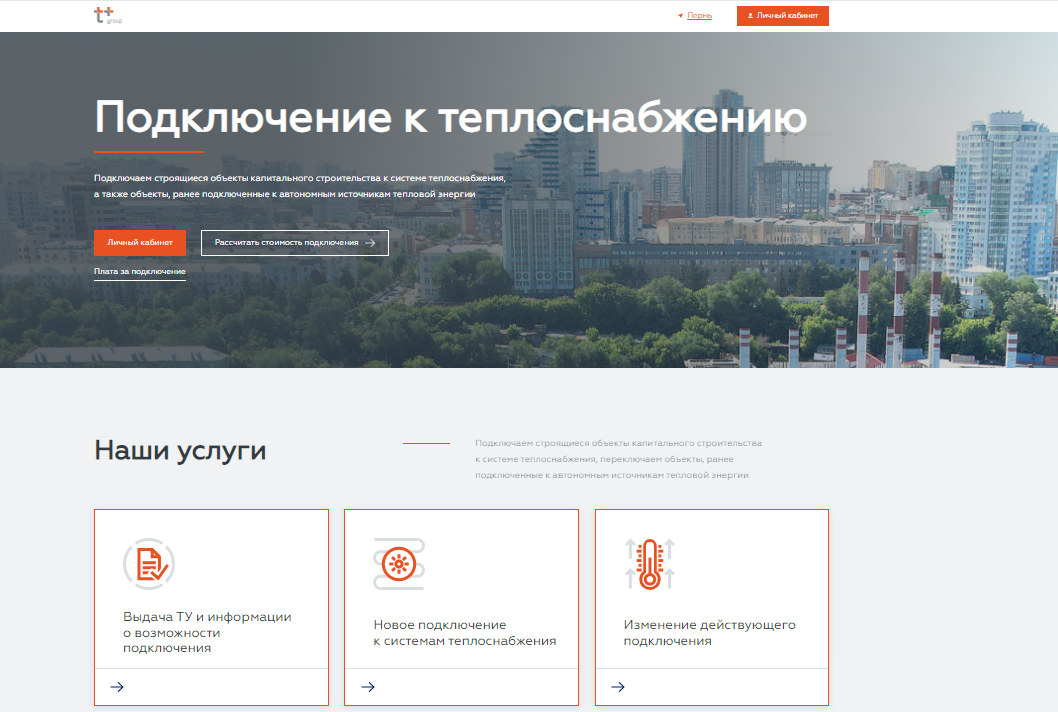Open Личный кабинет from the top bar
The width and height of the screenshot is (1058, 712).
tap(782, 15)
